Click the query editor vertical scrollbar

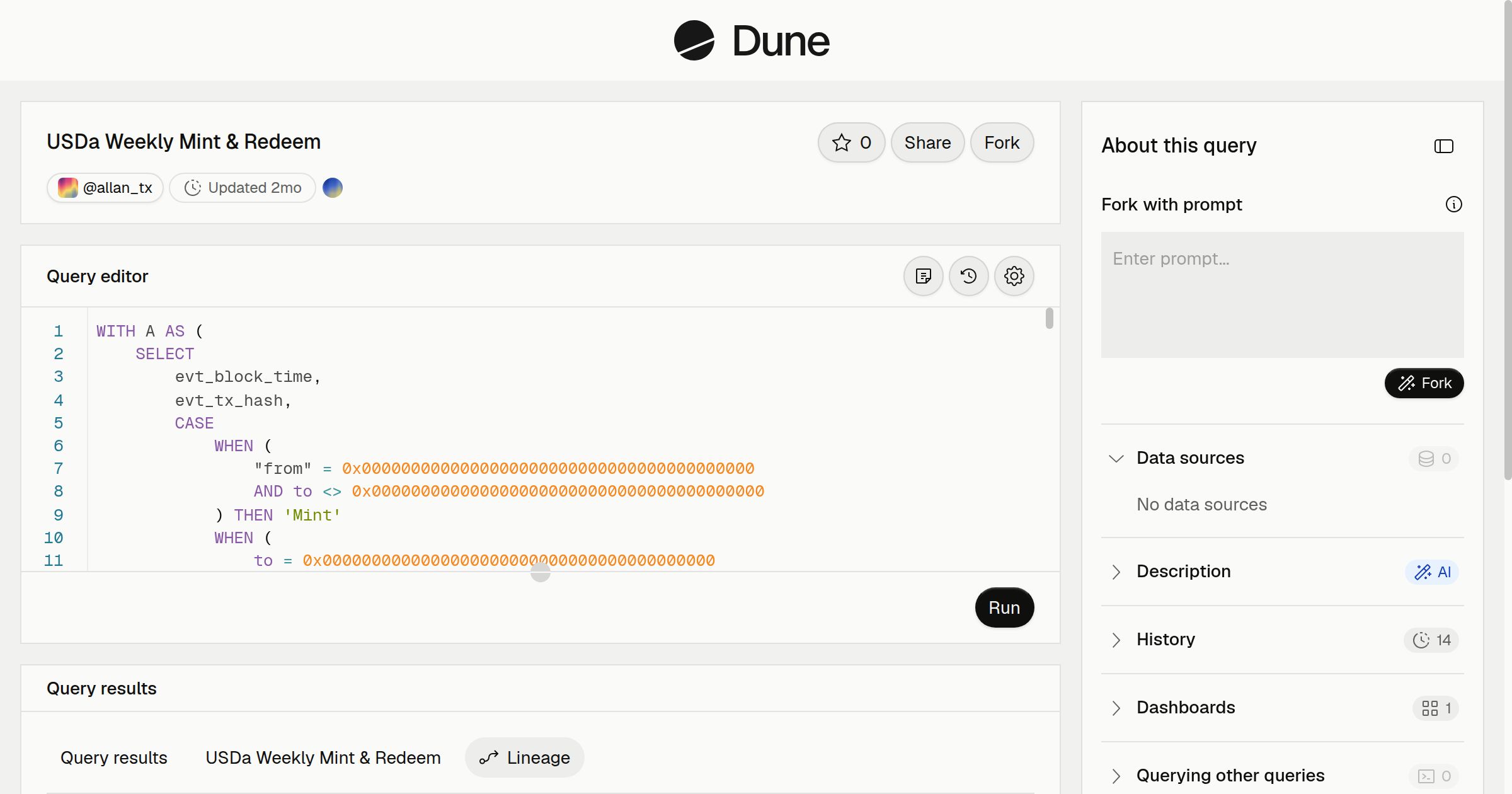pos(1049,318)
